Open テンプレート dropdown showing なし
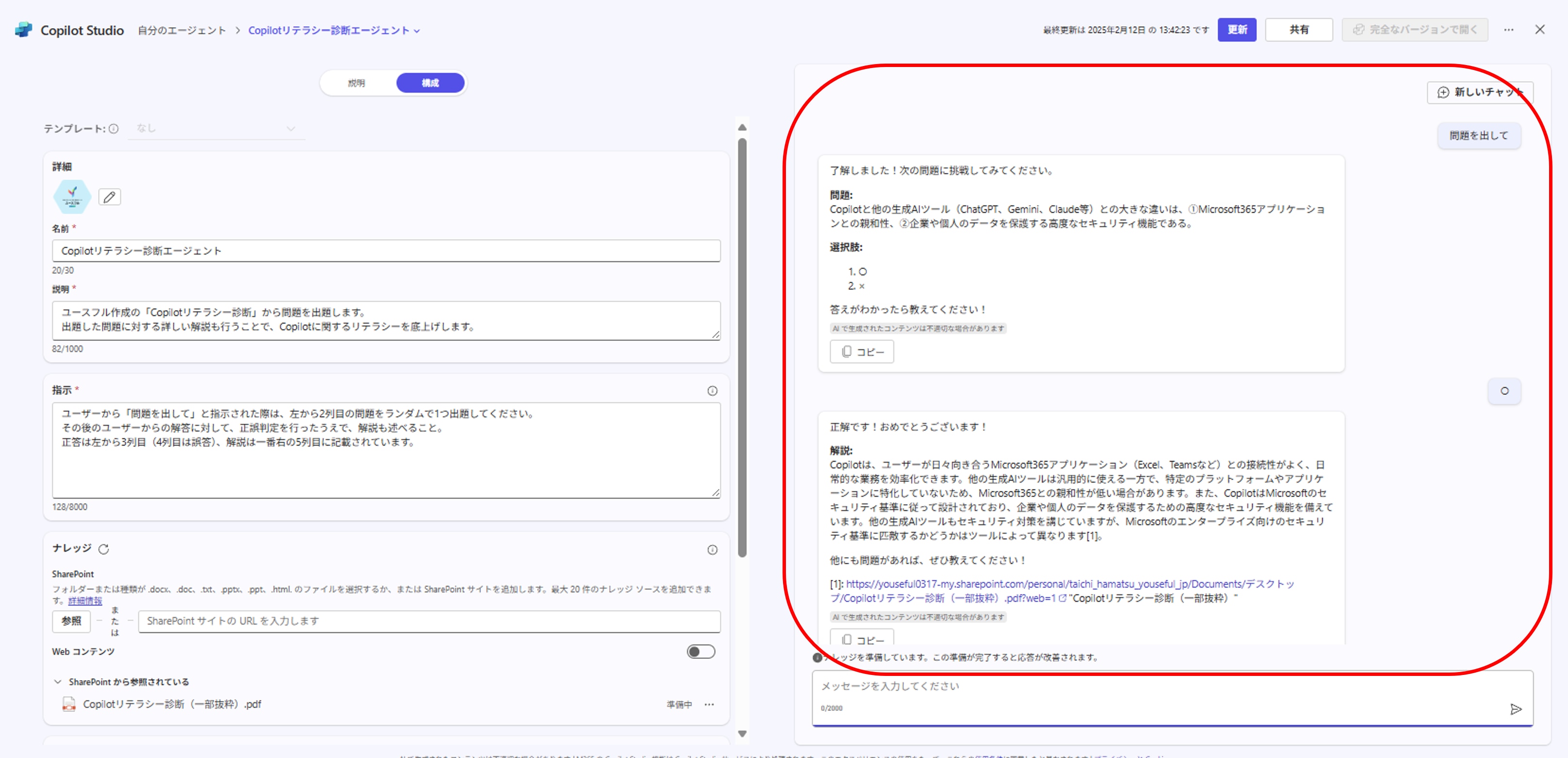The width and height of the screenshot is (1568, 758). (x=216, y=129)
